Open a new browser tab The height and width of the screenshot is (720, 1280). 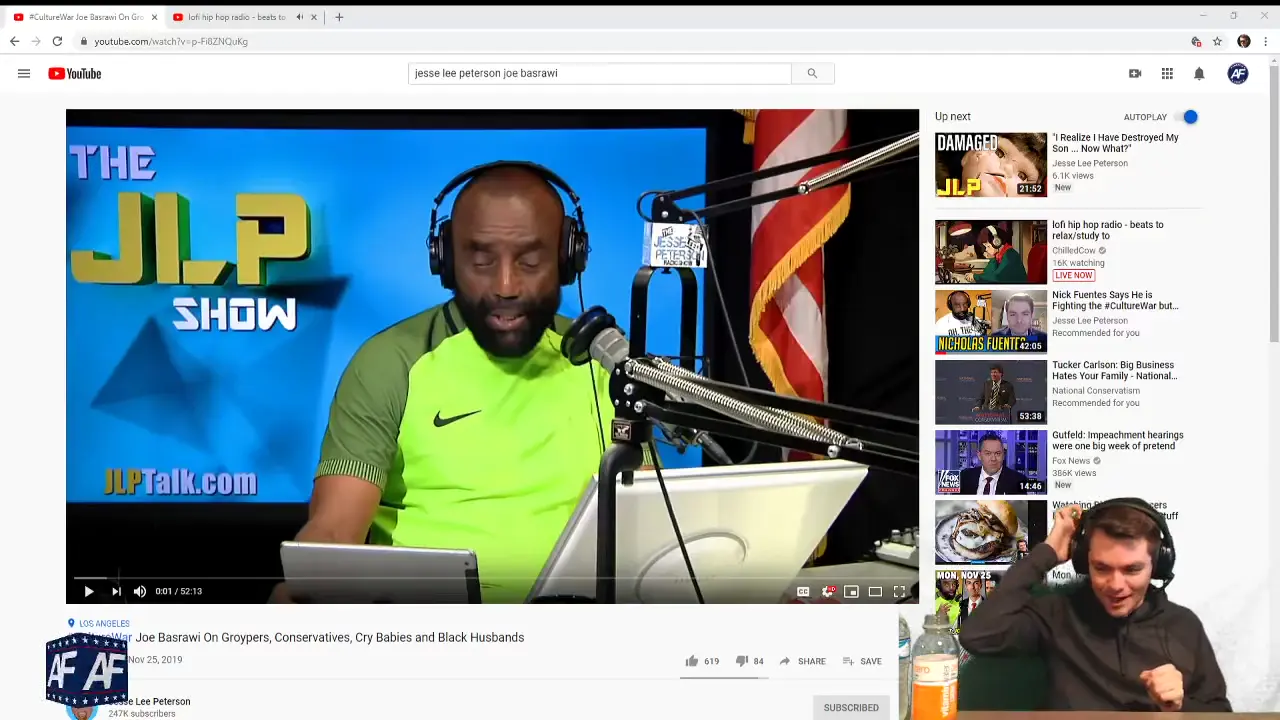point(339,17)
